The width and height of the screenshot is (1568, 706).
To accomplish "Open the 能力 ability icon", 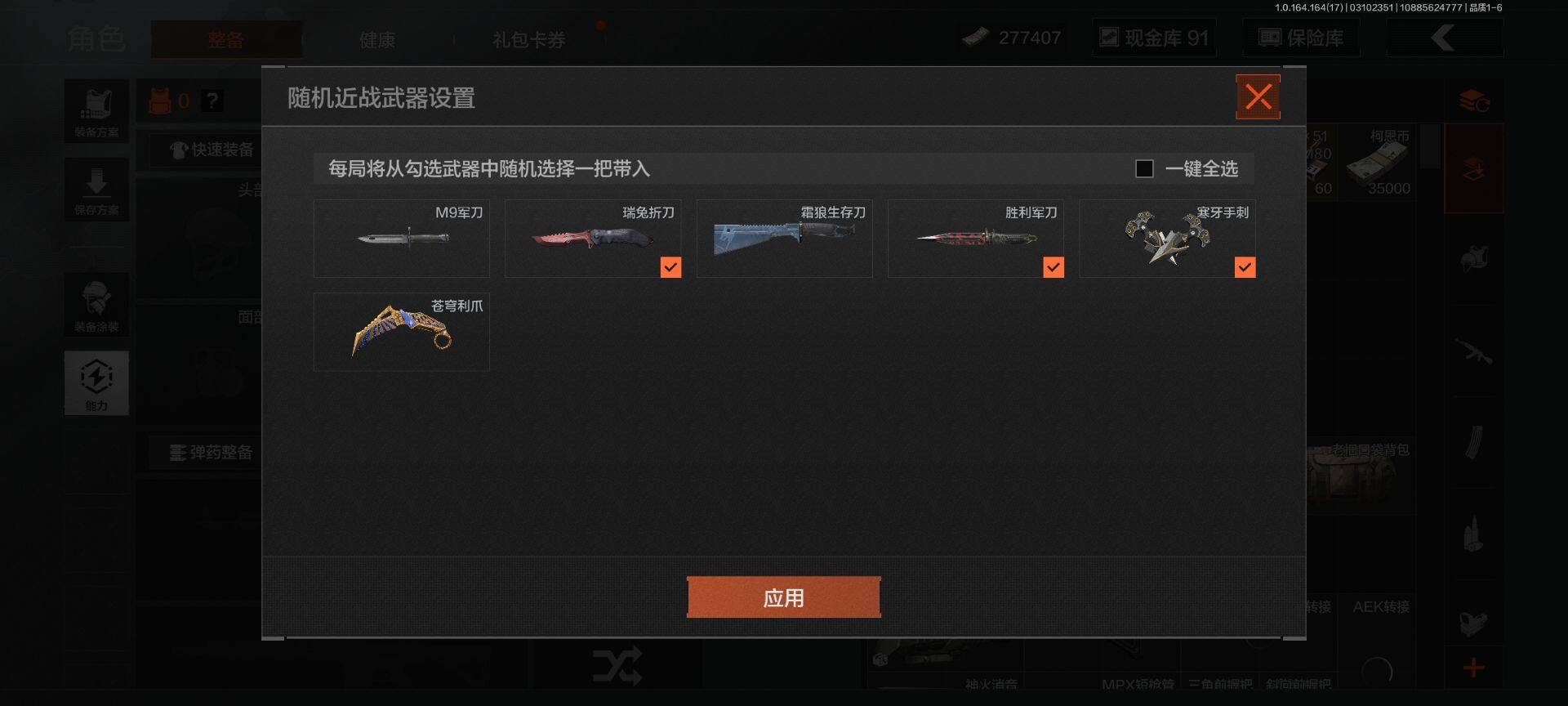I will [x=96, y=383].
